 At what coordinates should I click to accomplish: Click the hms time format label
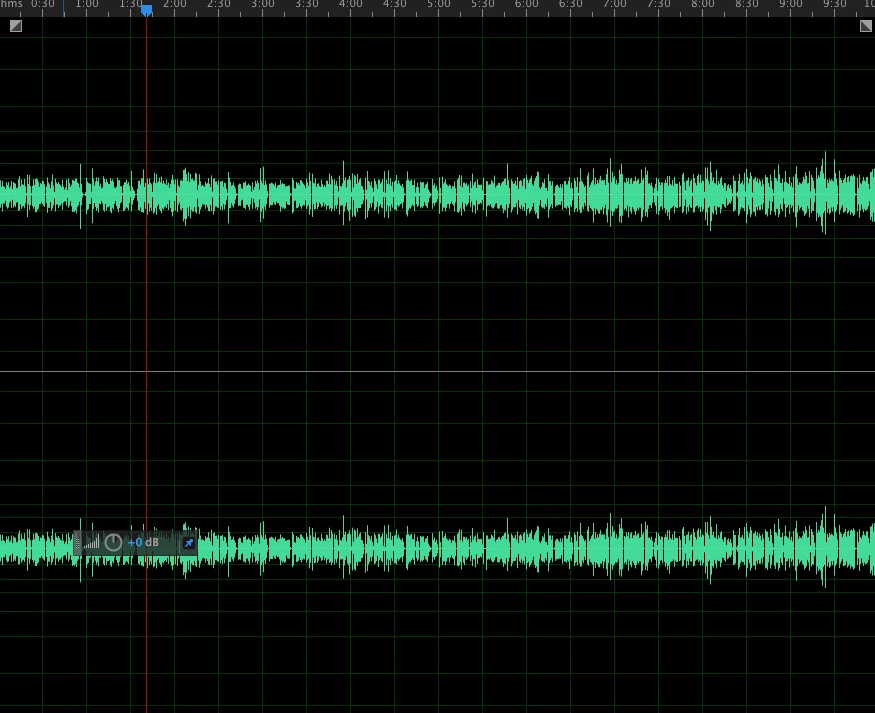(x=12, y=4)
